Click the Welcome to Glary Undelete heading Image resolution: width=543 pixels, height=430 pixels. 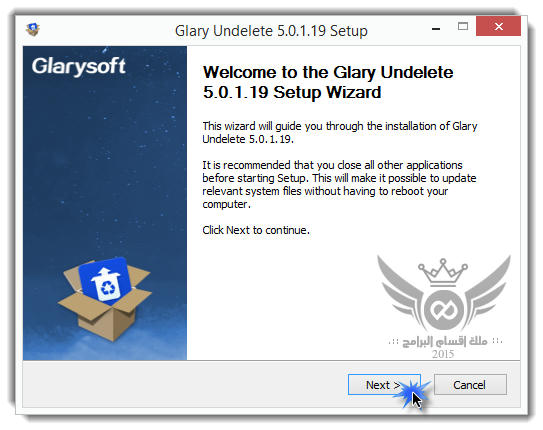328,82
